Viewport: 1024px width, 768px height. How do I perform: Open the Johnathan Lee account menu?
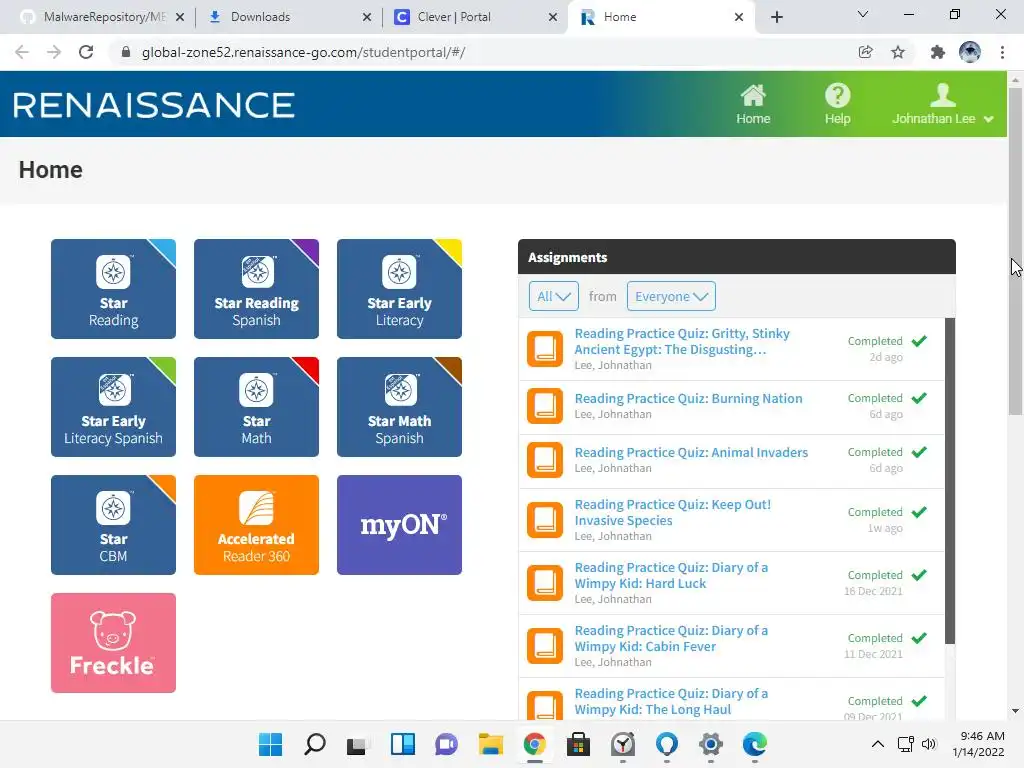[x=942, y=104]
